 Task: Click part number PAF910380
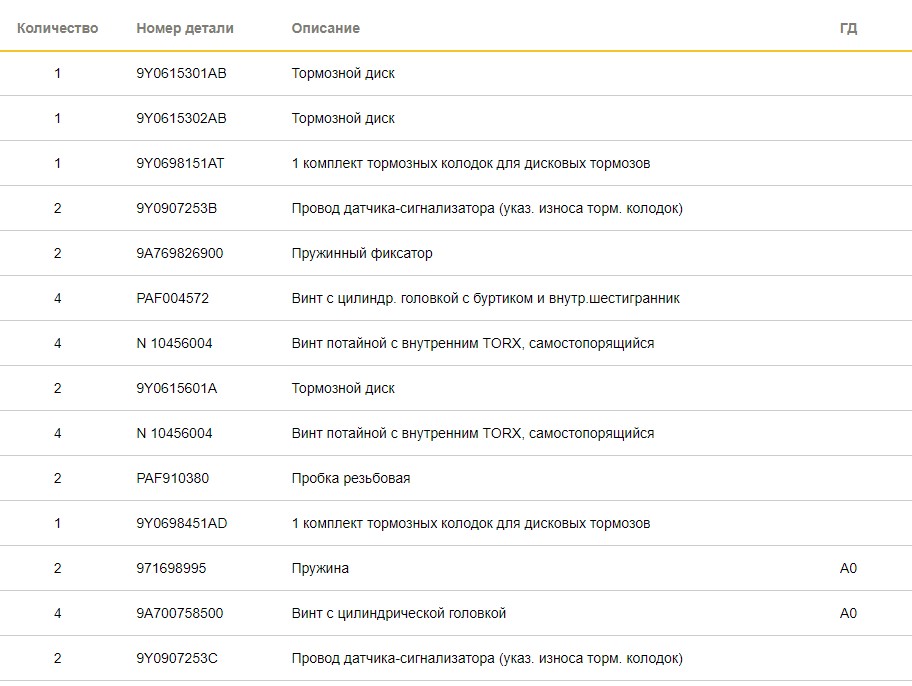173,478
